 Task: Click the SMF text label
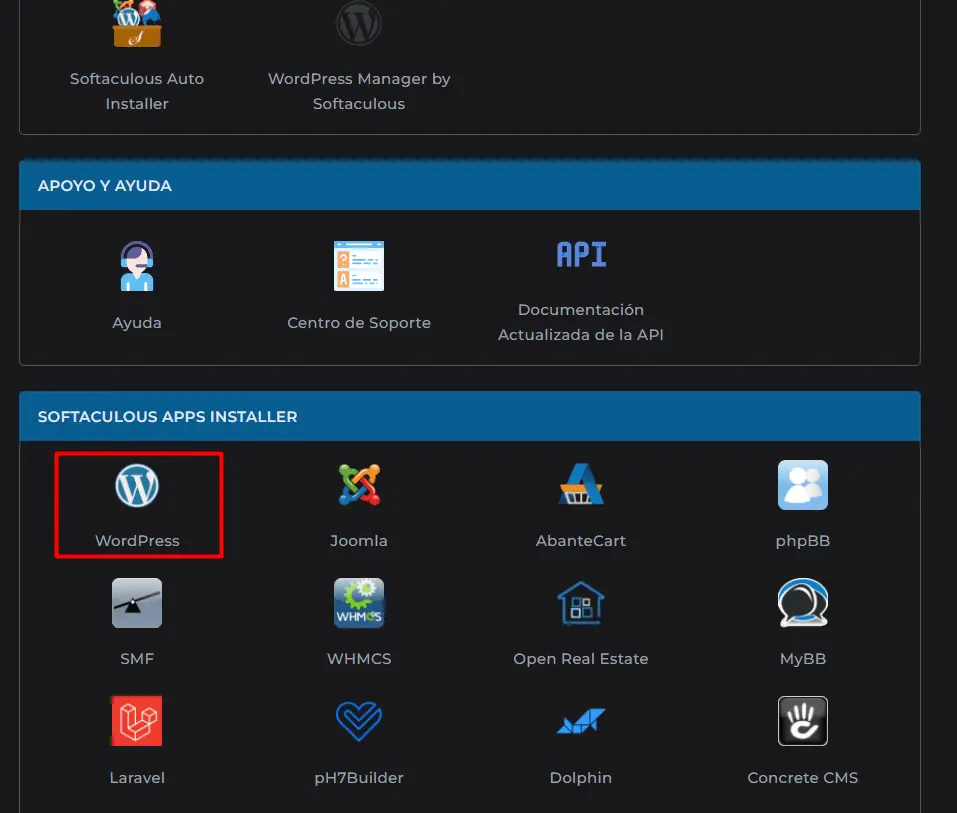point(137,659)
